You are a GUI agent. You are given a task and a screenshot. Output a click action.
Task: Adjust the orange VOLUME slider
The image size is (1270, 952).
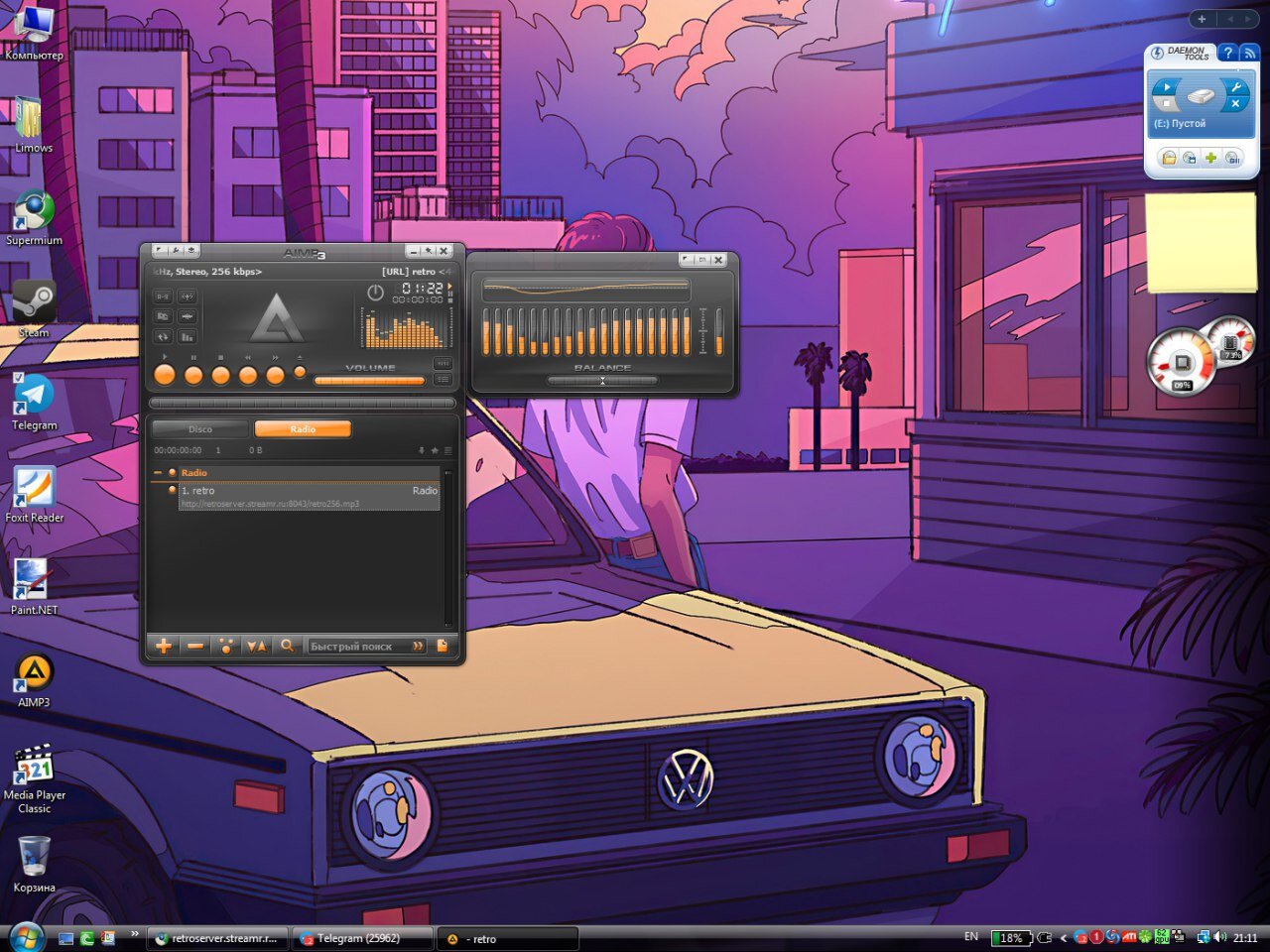[369, 381]
